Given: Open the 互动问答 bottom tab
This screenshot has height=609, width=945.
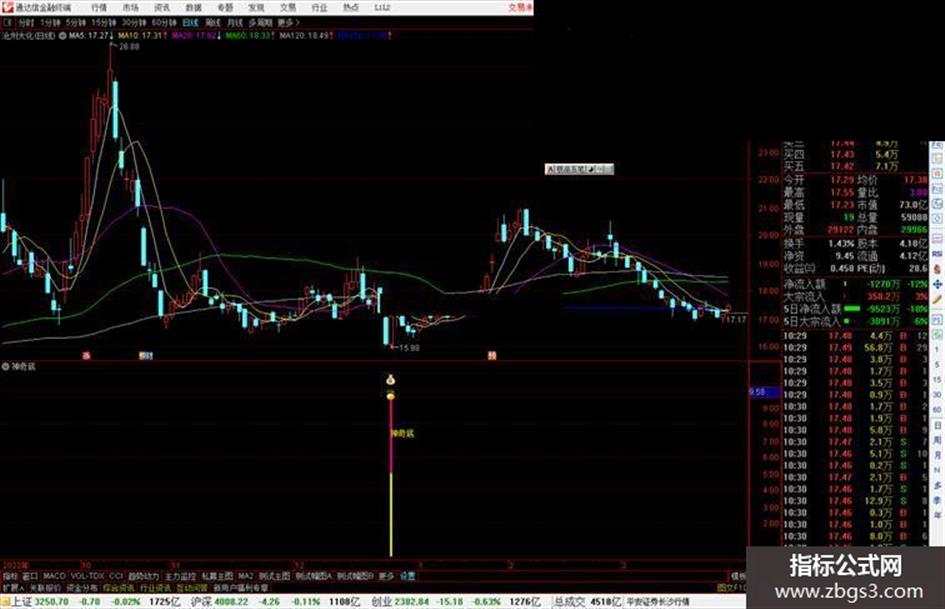Looking at the screenshot, I should click(192, 587).
